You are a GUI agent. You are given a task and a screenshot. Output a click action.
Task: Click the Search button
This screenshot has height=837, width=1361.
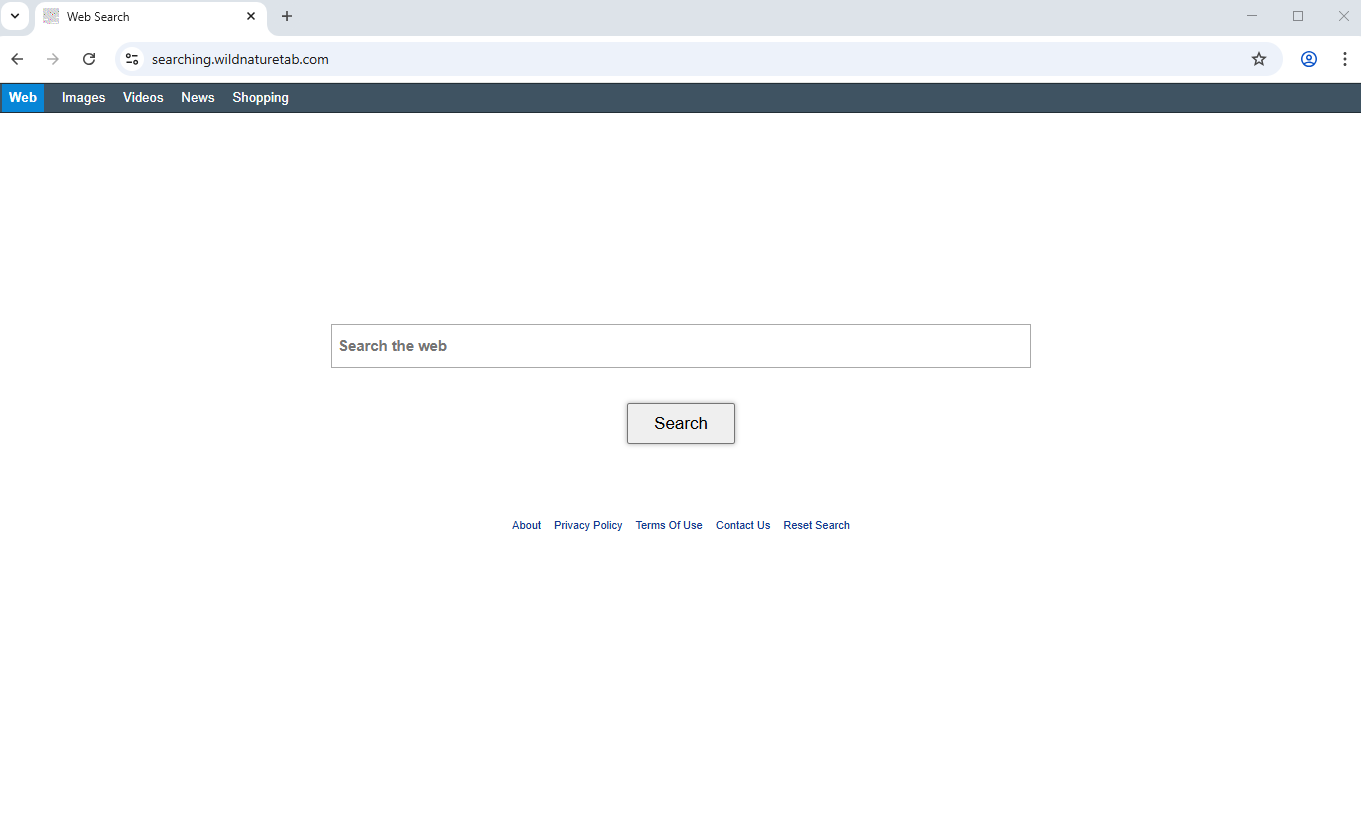(681, 423)
